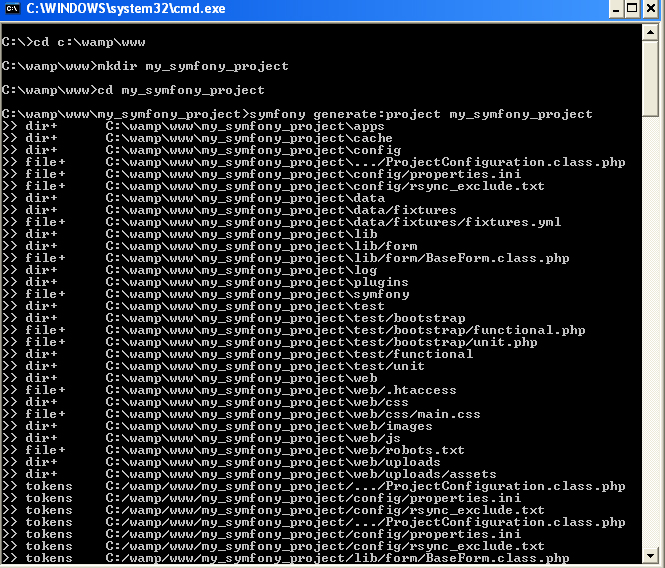Click the dir+ line ending in \lib
This screenshot has height=568, width=665.
pos(190,234)
